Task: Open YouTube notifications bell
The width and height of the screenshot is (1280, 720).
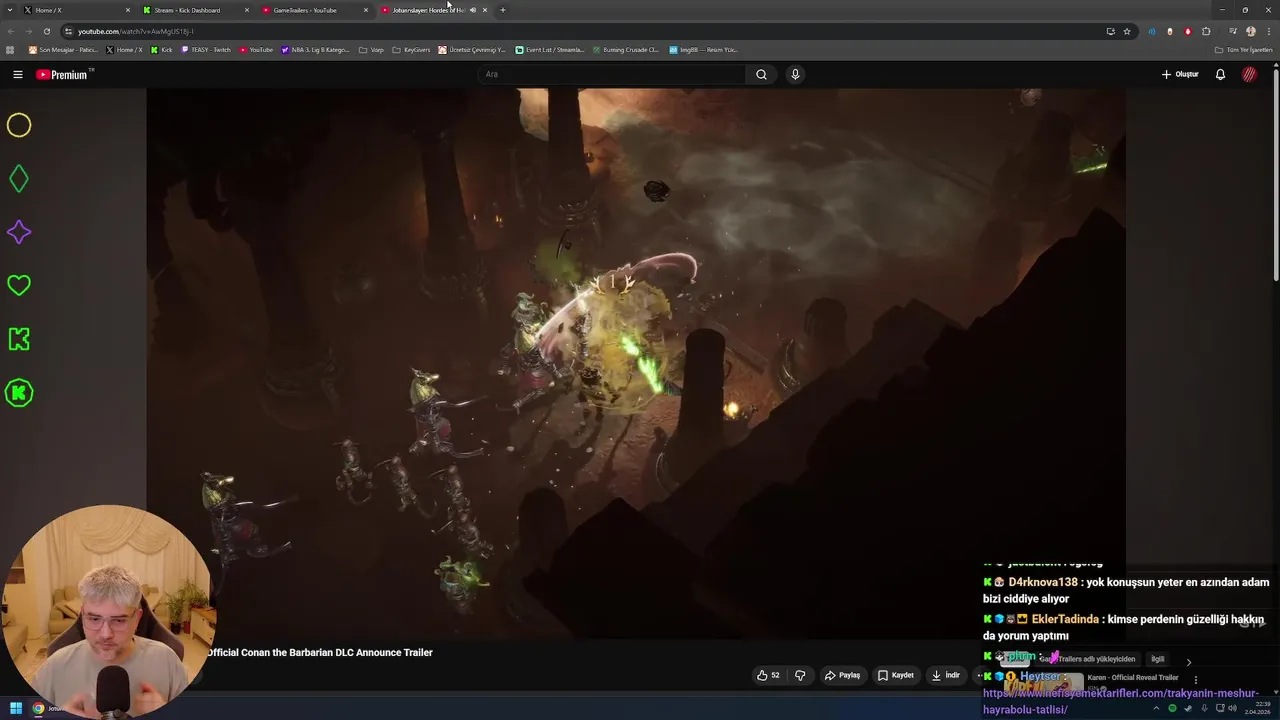Action: point(1220,74)
